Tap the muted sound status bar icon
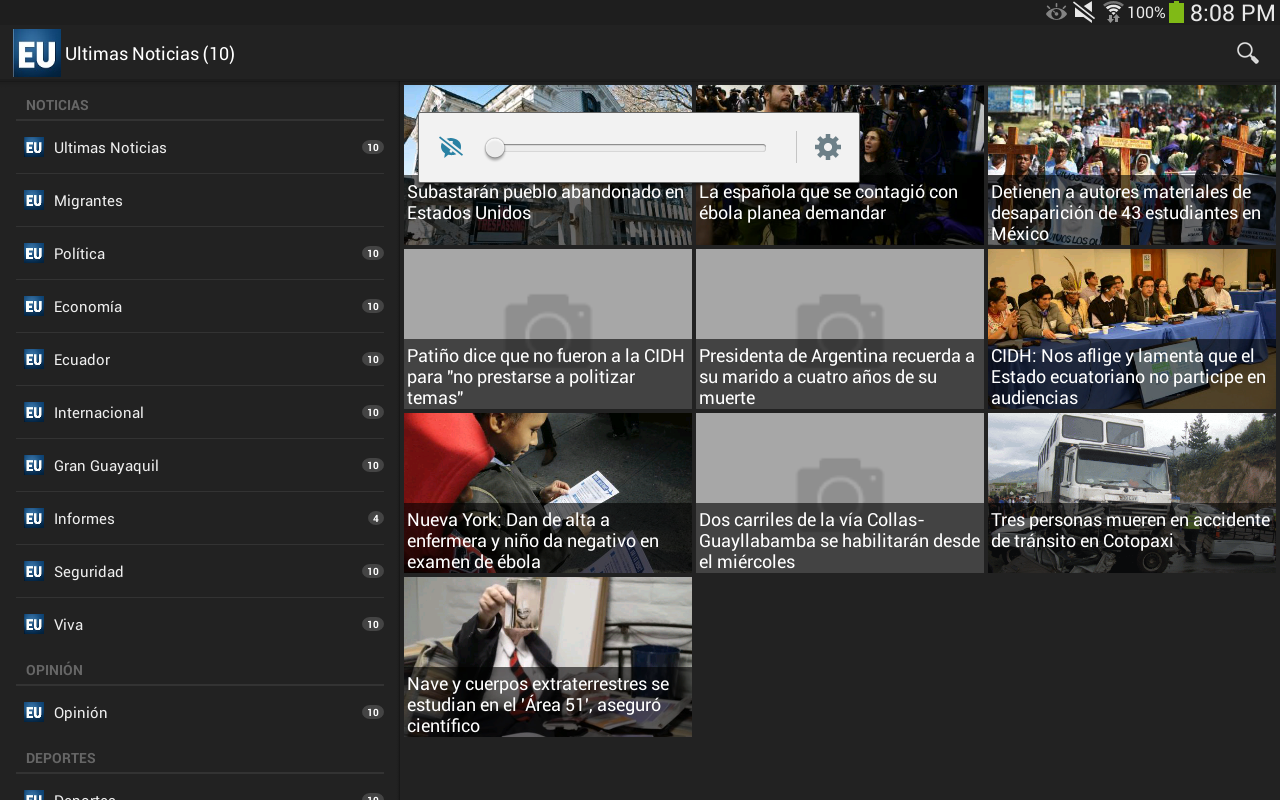 tap(1084, 12)
